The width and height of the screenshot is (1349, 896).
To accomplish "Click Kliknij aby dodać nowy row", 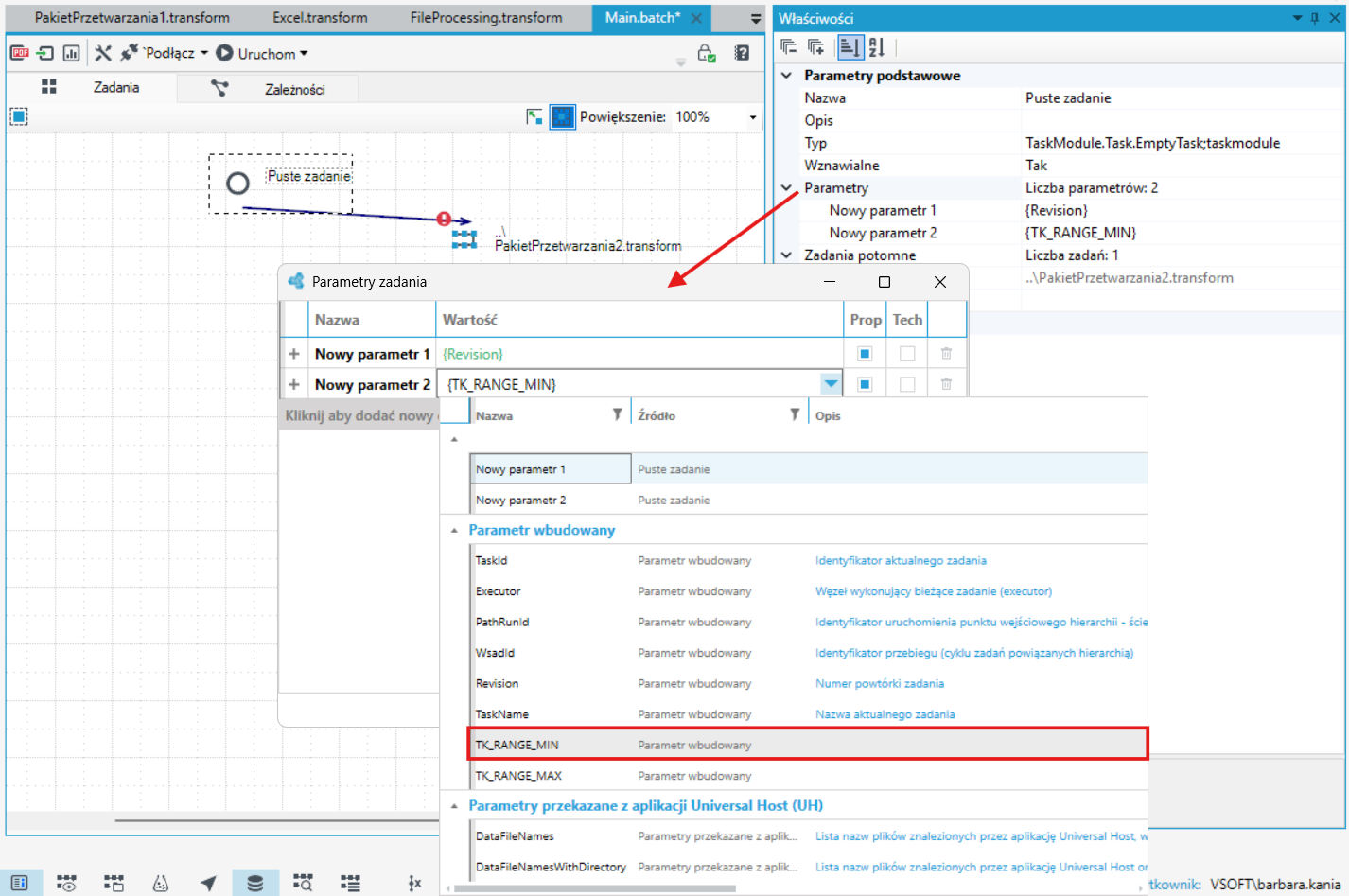I will pos(359,415).
